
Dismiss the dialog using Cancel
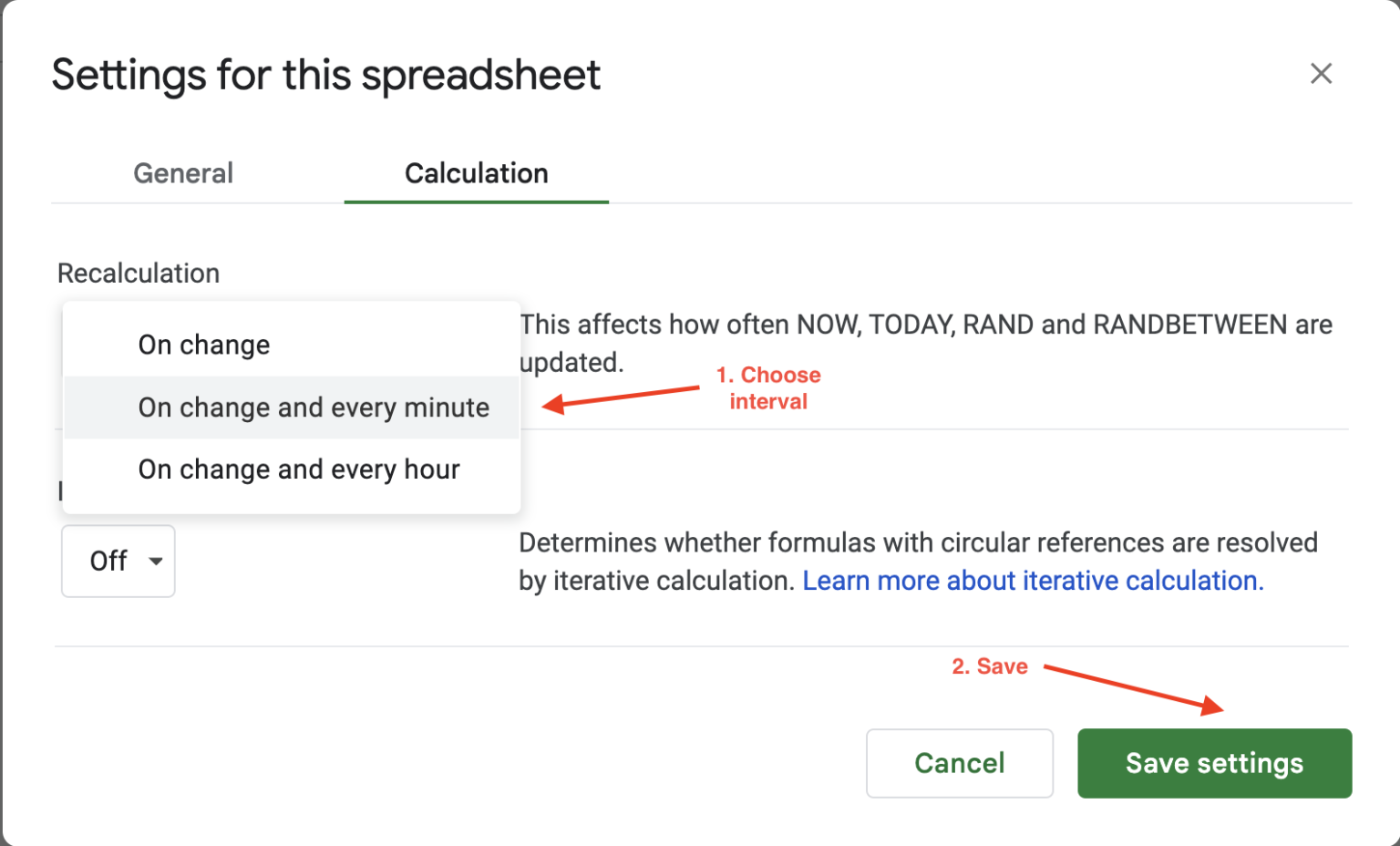coord(959,763)
